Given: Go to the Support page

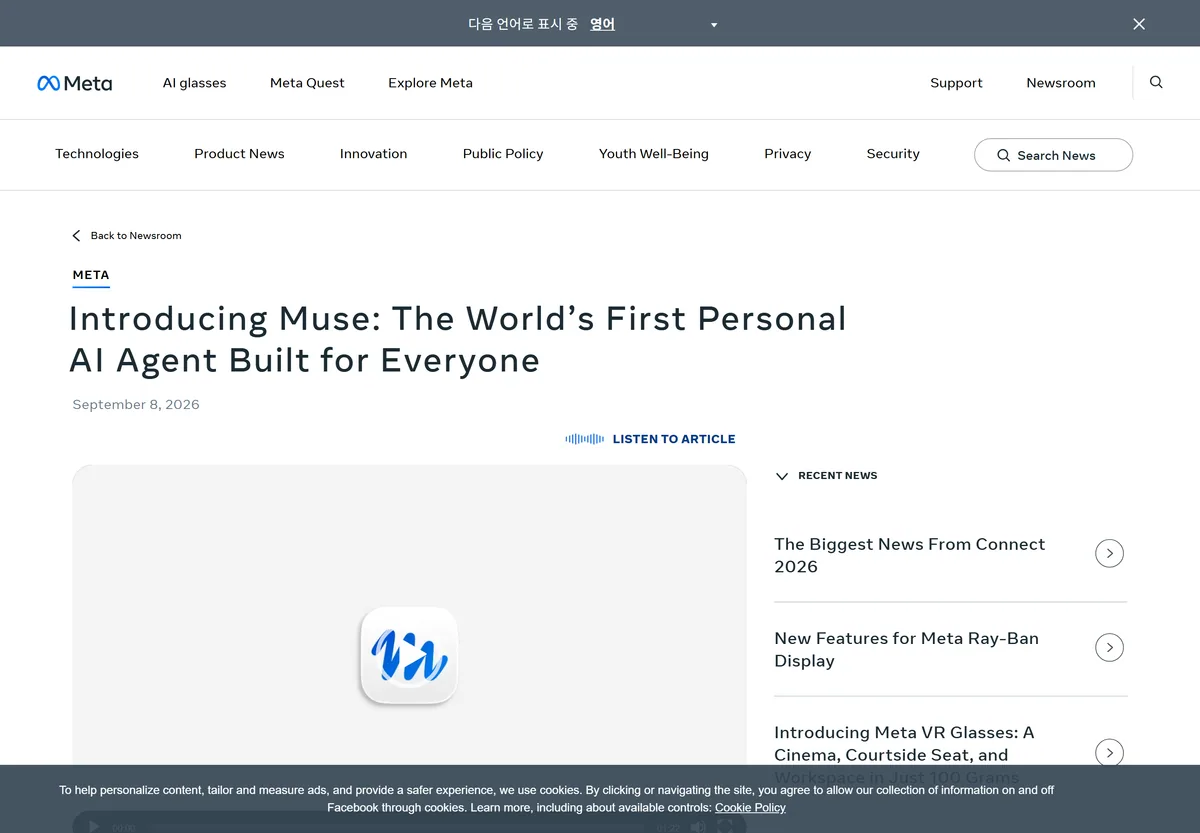Looking at the screenshot, I should pyautogui.click(x=956, y=83).
